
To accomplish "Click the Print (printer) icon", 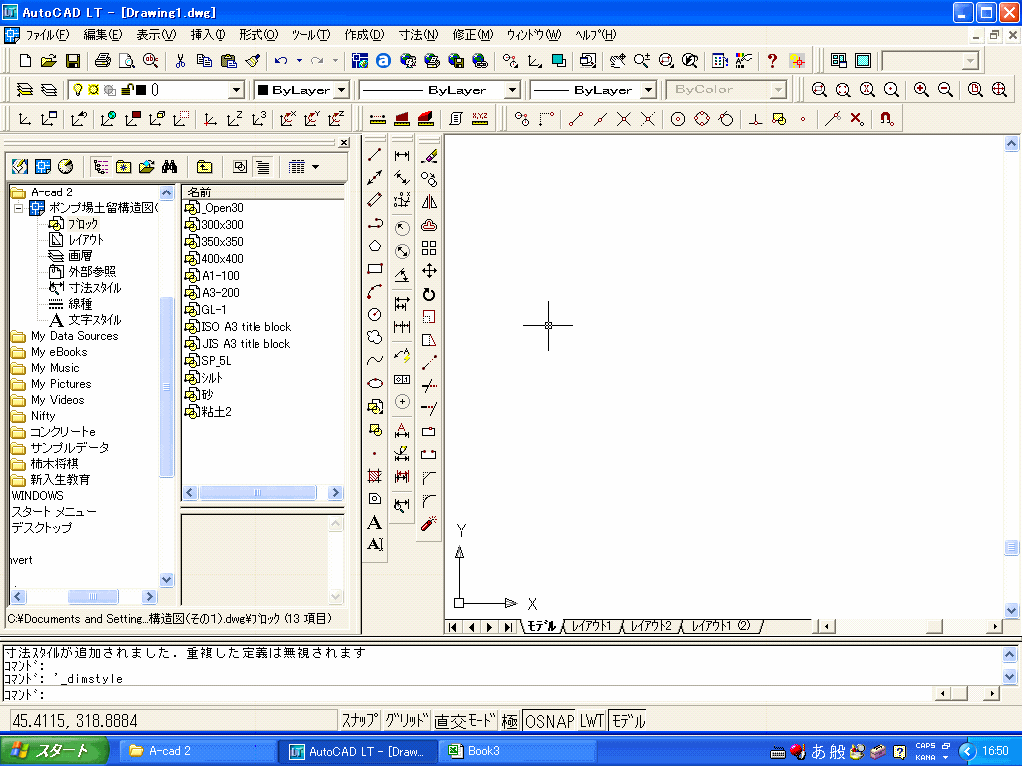I will coord(102,61).
